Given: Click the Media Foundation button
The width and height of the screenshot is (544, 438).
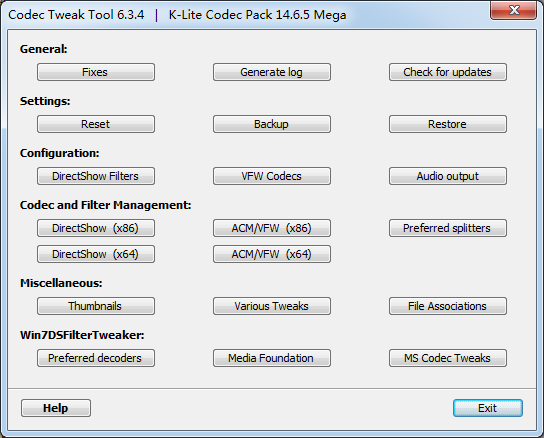Looking at the screenshot, I should [x=272, y=358].
